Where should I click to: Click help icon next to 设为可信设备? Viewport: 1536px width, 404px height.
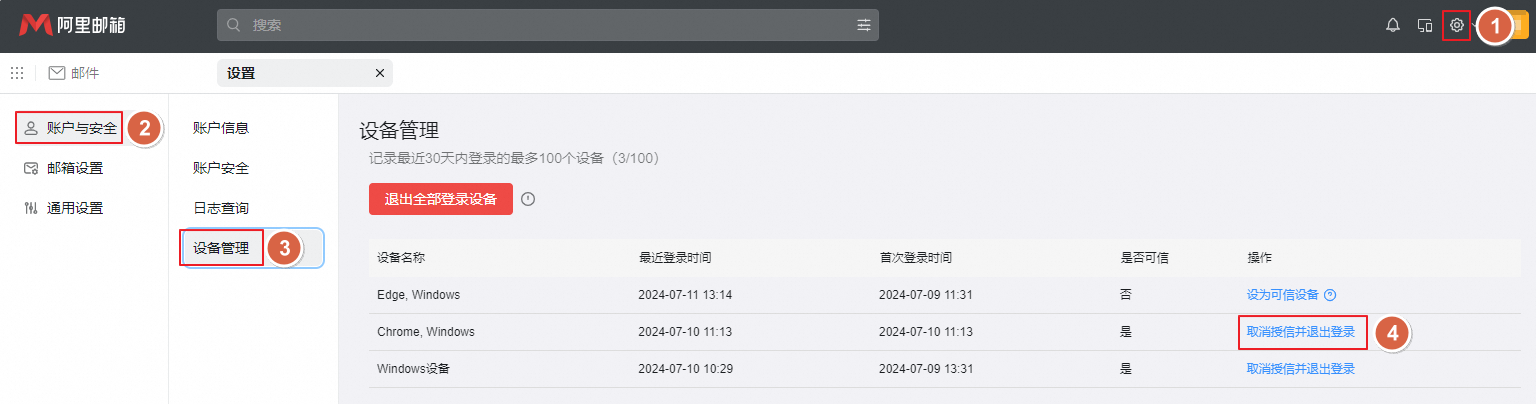click(1330, 295)
